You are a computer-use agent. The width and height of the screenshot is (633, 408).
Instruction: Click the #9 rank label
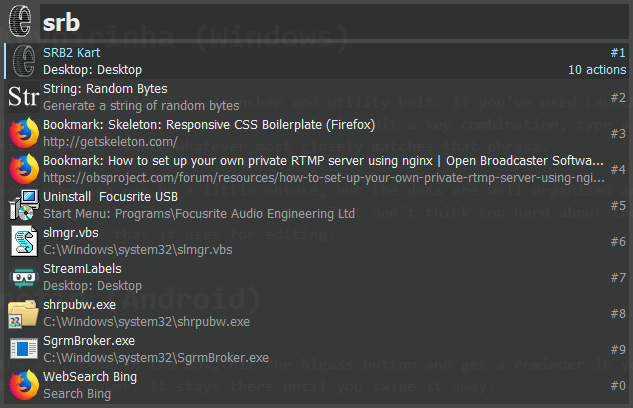618,349
